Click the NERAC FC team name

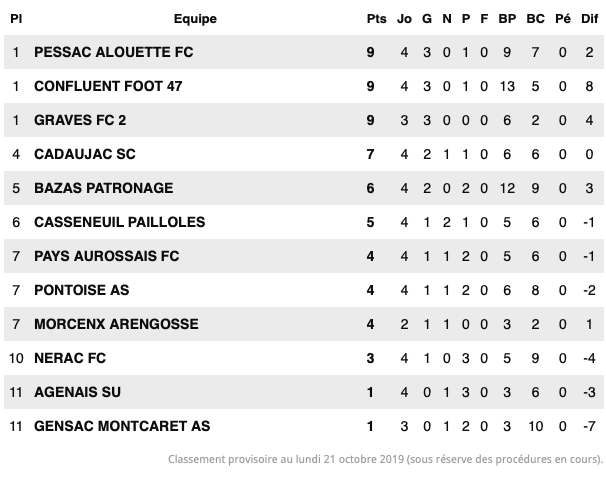coord(70,358)
